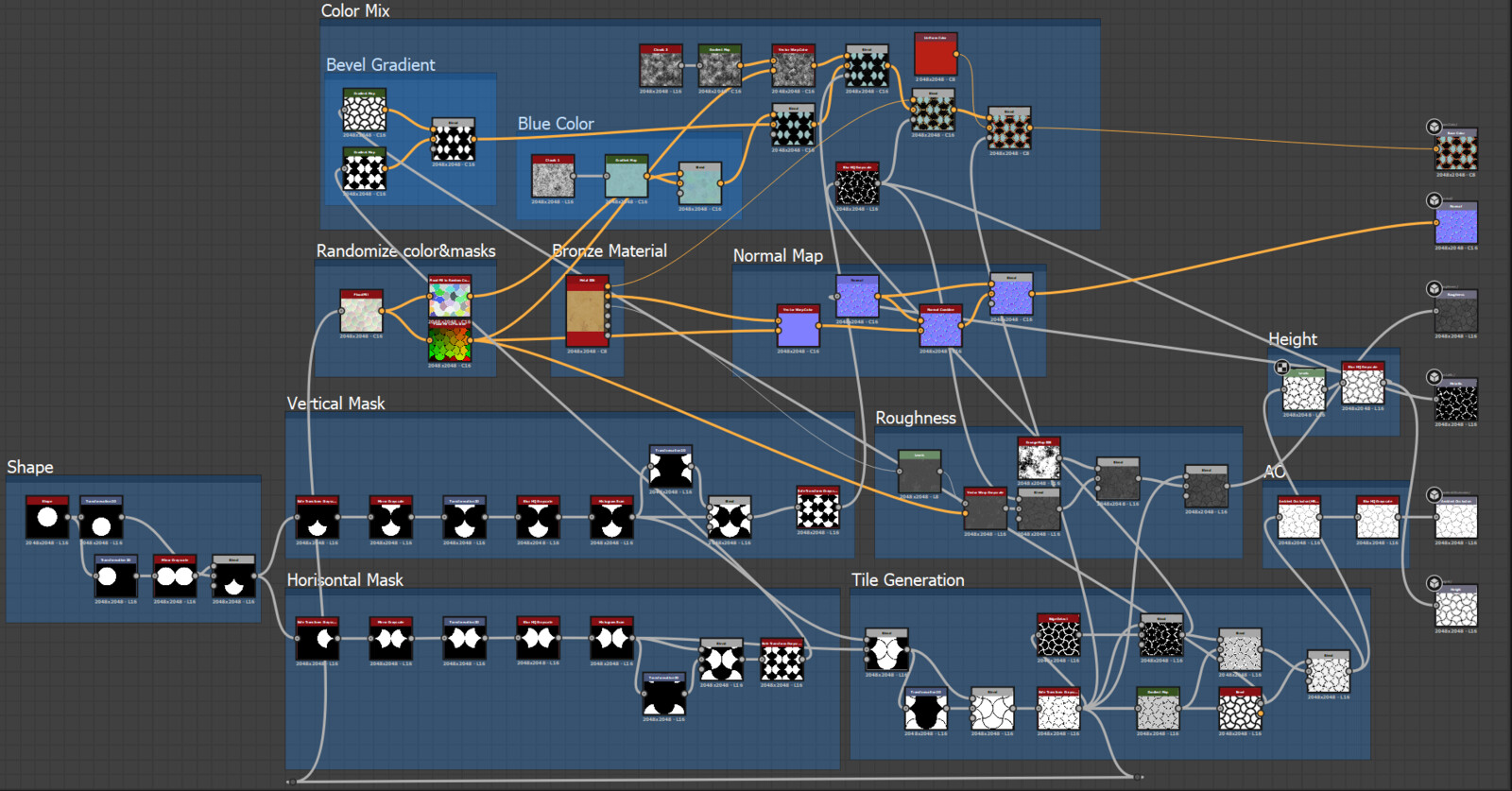
Task: Click the output cube icon above Base Color node
Action: click(x=1434, y=127)
